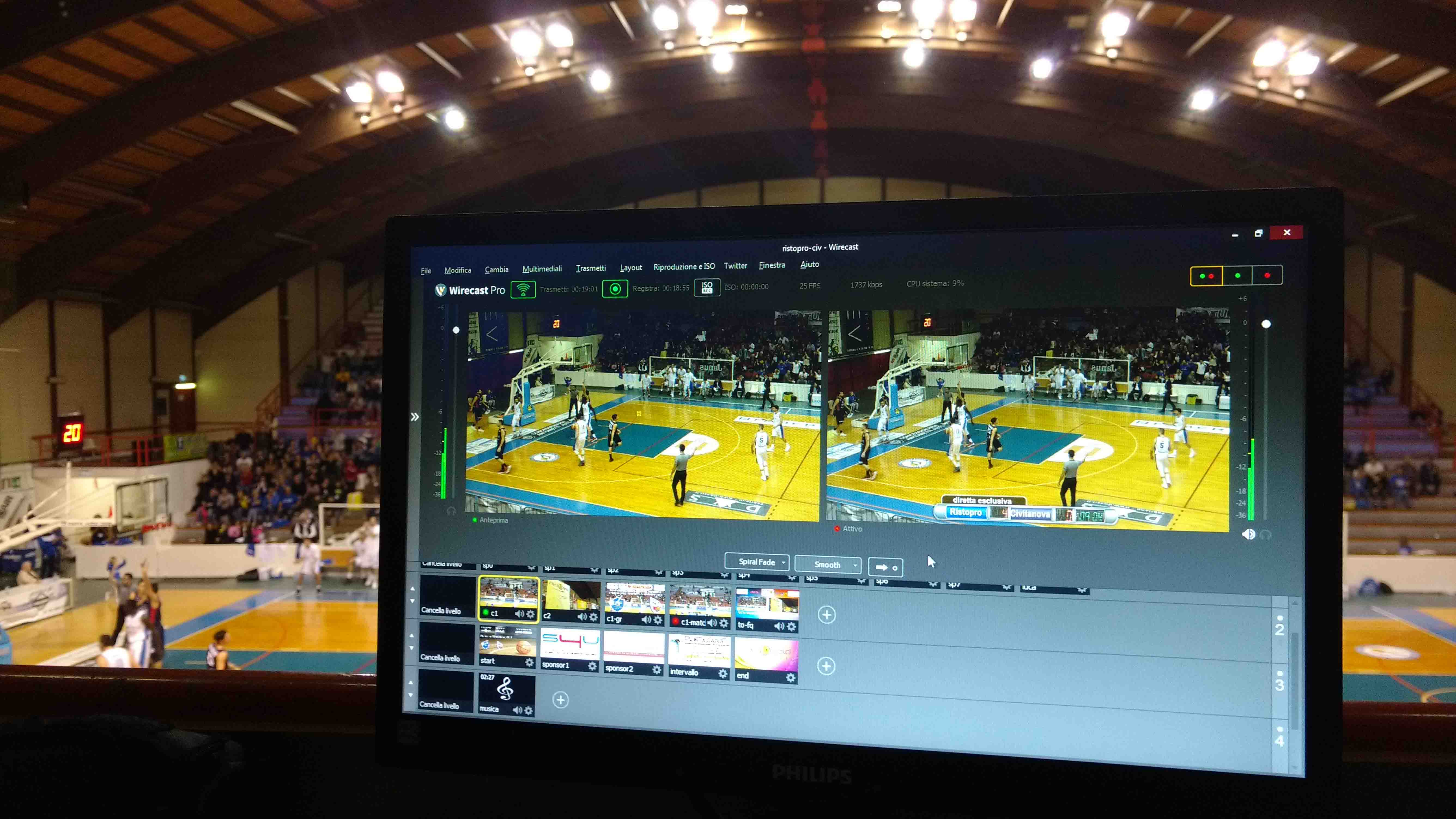
Task: Open settings gear on c1-matc shot
Action: click(723, 623)
